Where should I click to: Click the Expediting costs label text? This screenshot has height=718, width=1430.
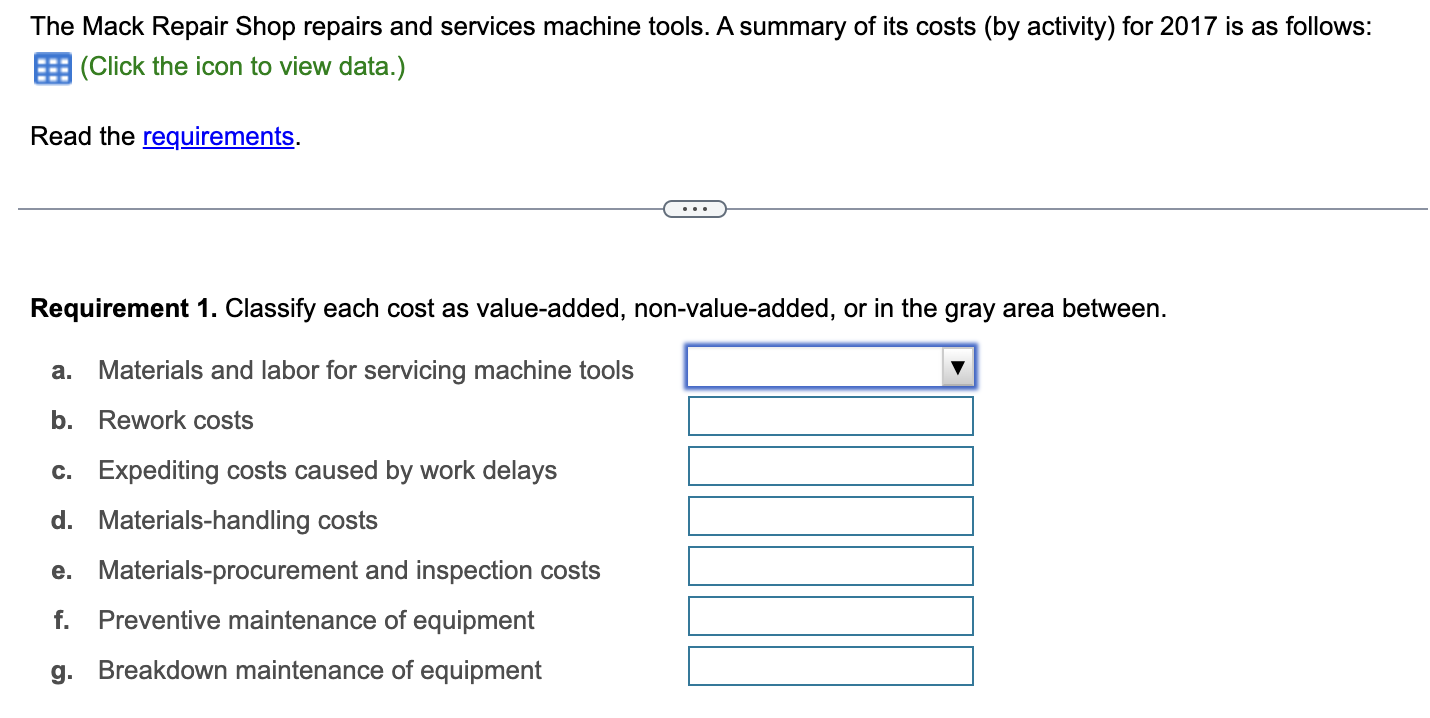point(327,470)
